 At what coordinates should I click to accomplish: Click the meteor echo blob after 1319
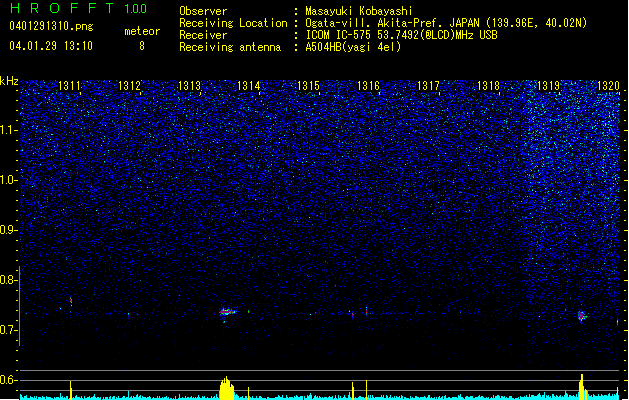[x=581, y=316]
